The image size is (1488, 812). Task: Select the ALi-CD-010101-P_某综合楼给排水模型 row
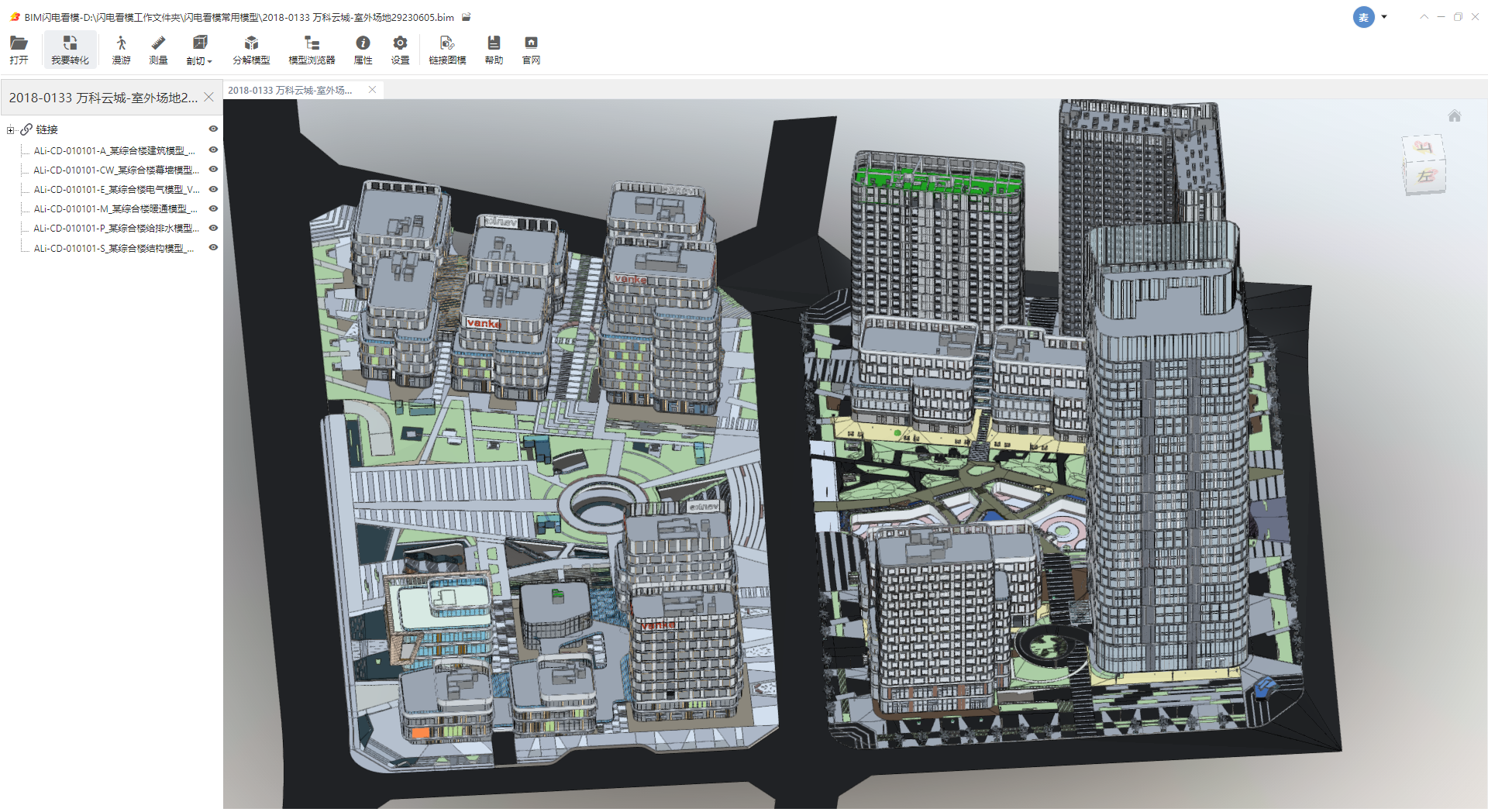pos(116,229)
